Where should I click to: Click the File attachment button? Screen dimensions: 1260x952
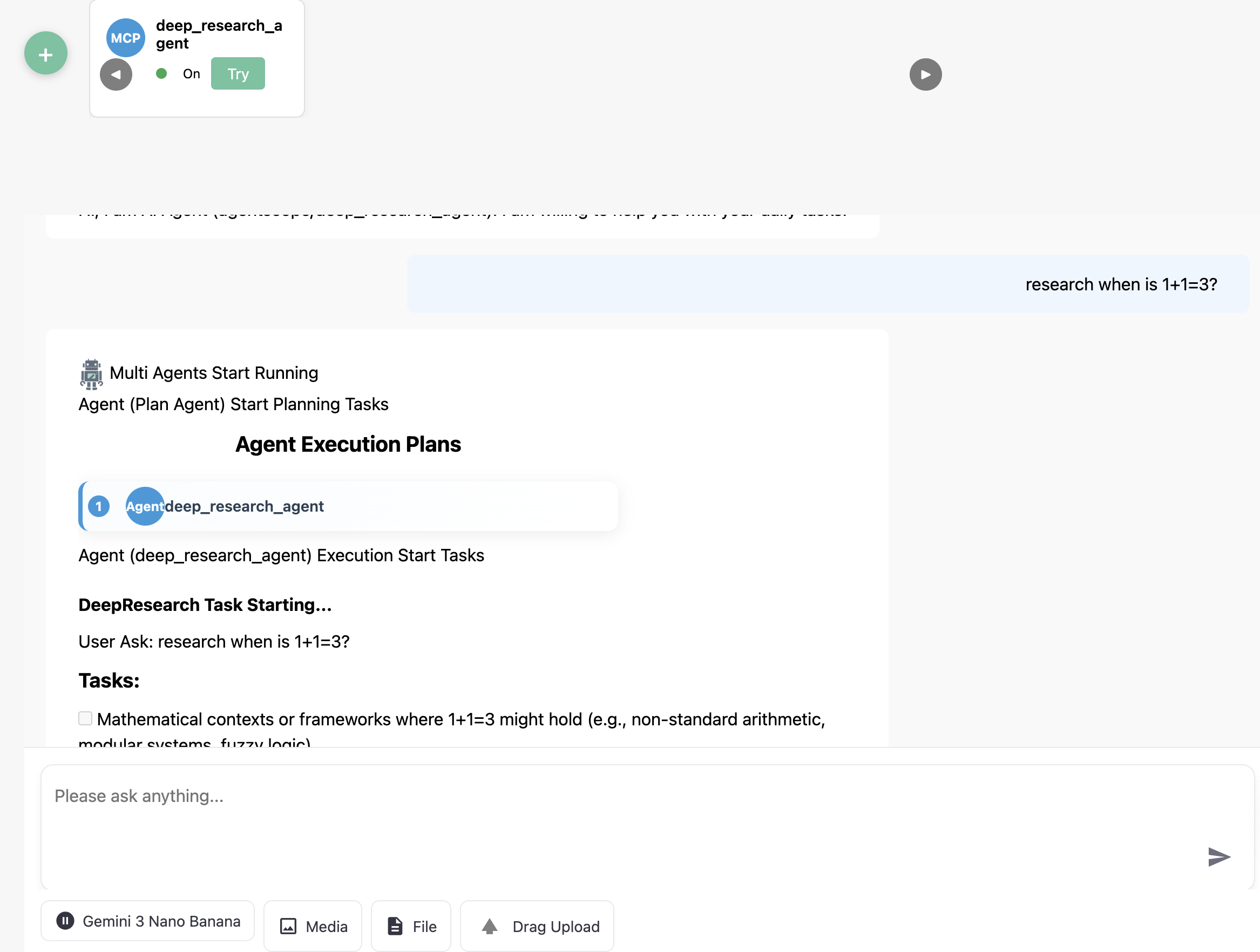[x=411, y=927]
